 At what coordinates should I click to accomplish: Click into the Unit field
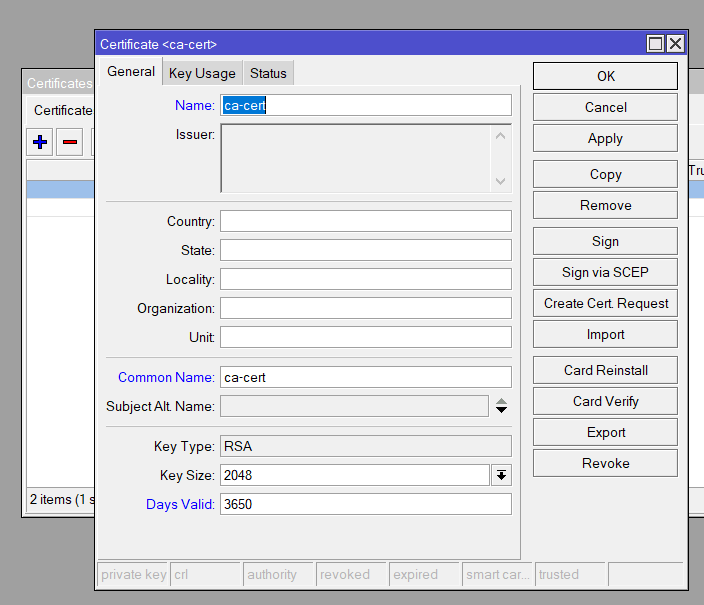click(365, 337)
